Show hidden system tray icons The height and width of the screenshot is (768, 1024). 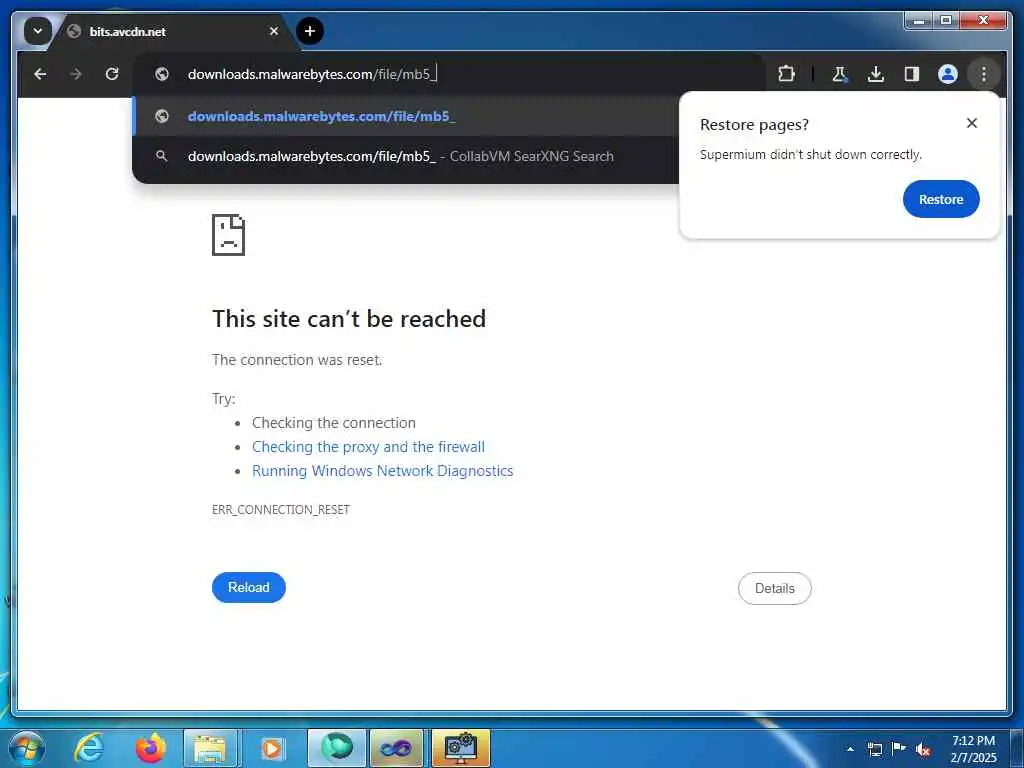point(850,749)
